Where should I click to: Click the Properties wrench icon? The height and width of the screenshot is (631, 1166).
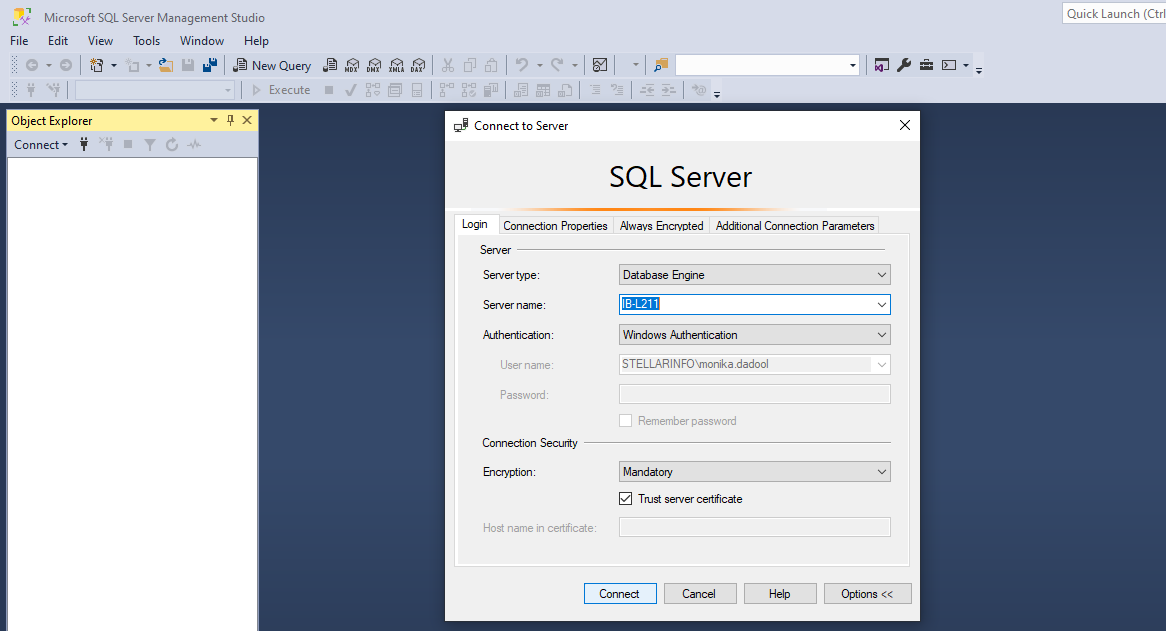coord(904,65)
